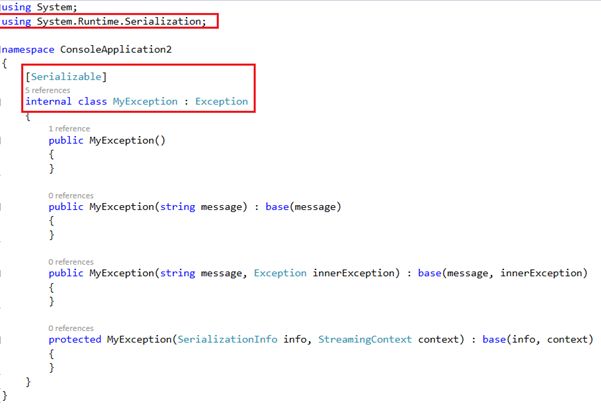This screenshot has height=411, width=601.
Task: Click 'System.Runtime.Serialization' in the using line
Action: (x=119, y=21)
